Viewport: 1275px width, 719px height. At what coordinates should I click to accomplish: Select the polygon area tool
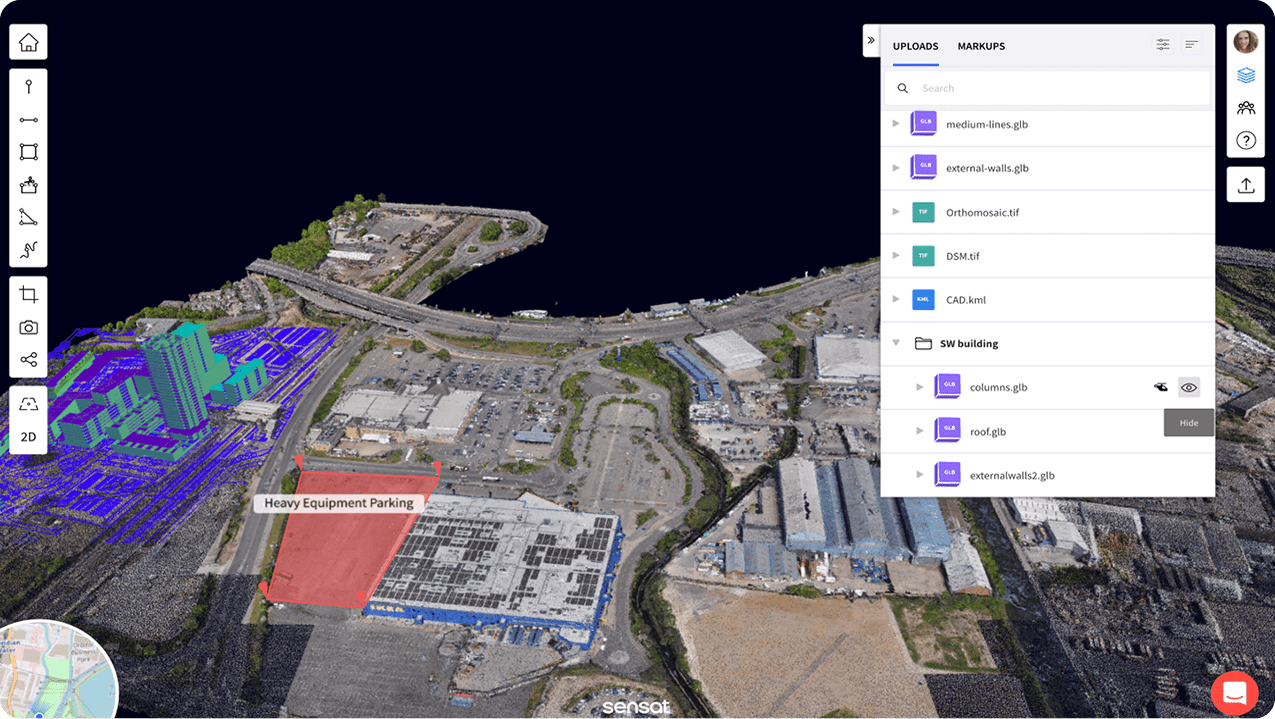28,152
